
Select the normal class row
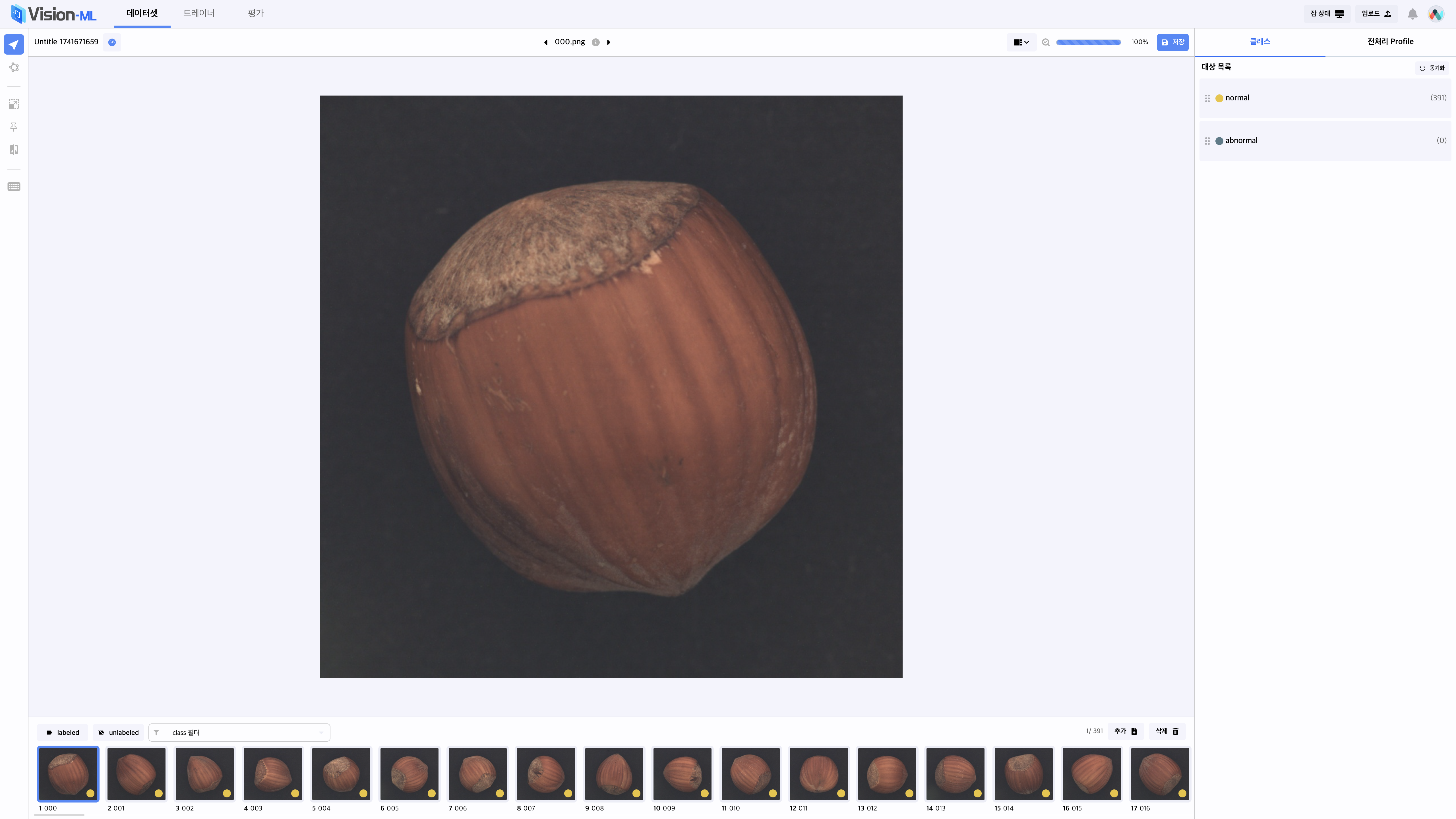pos(1325,98)
